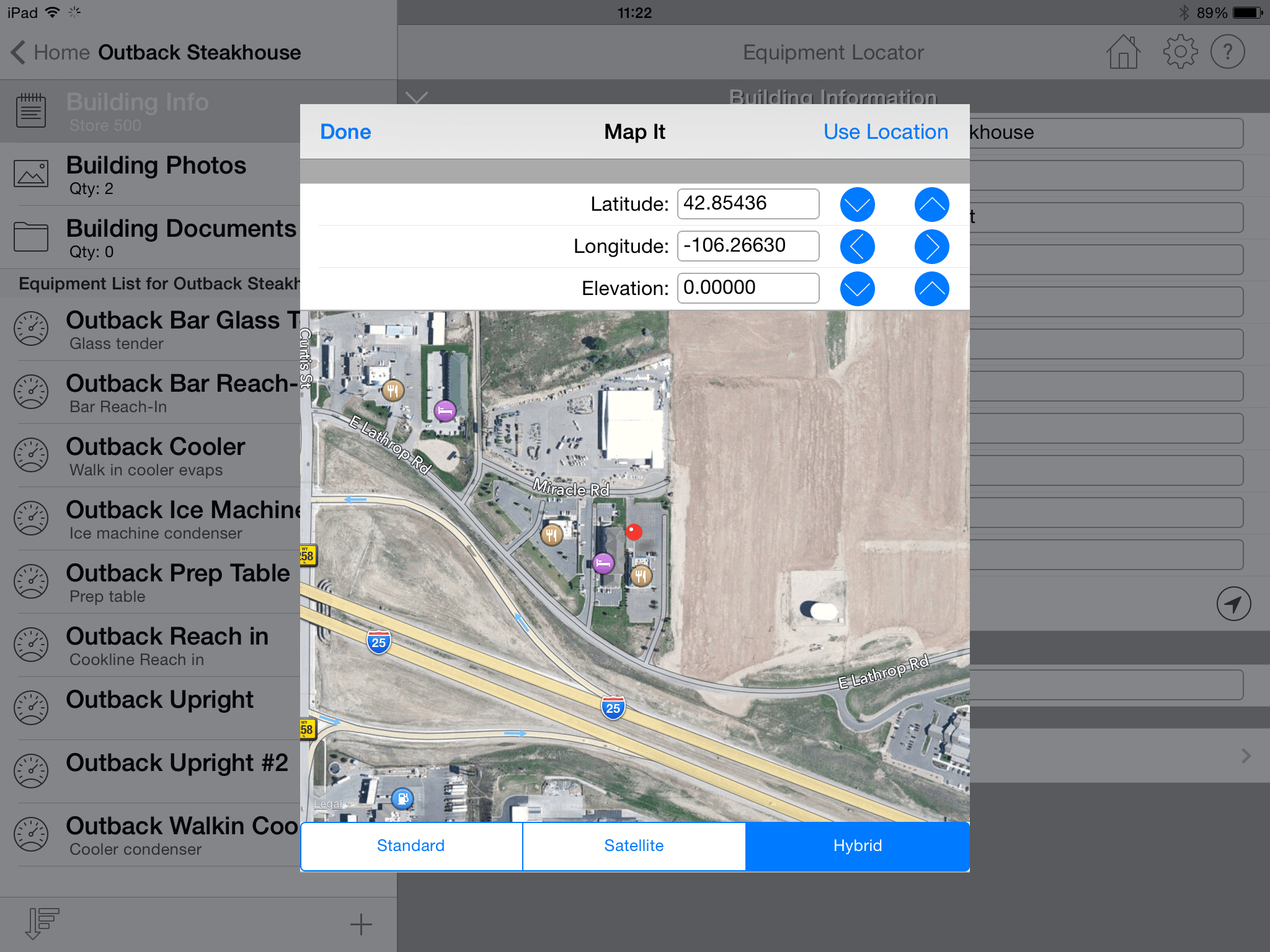The image size is (1270, 952).
Task: Tap Done to close Map It
Action: point(345,132)
